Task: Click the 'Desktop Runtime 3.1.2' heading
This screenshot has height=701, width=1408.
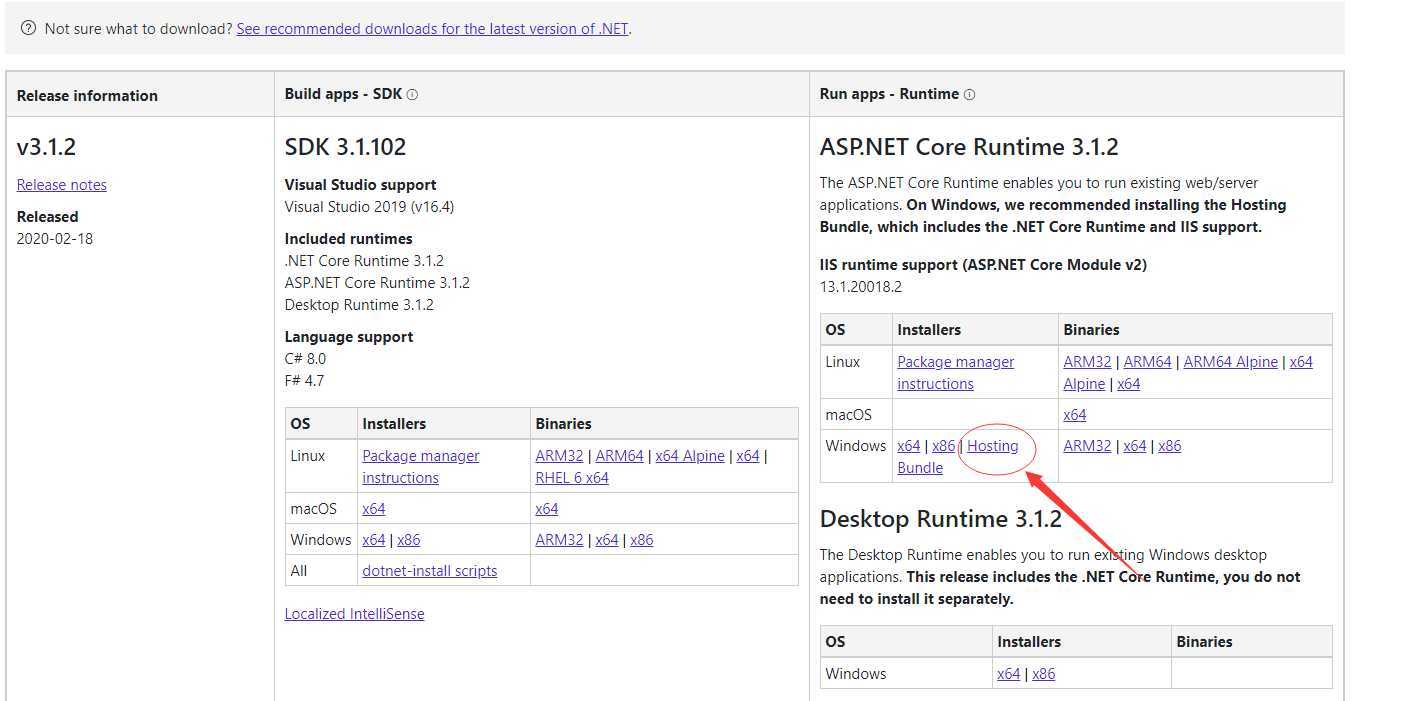Action: 941,519
